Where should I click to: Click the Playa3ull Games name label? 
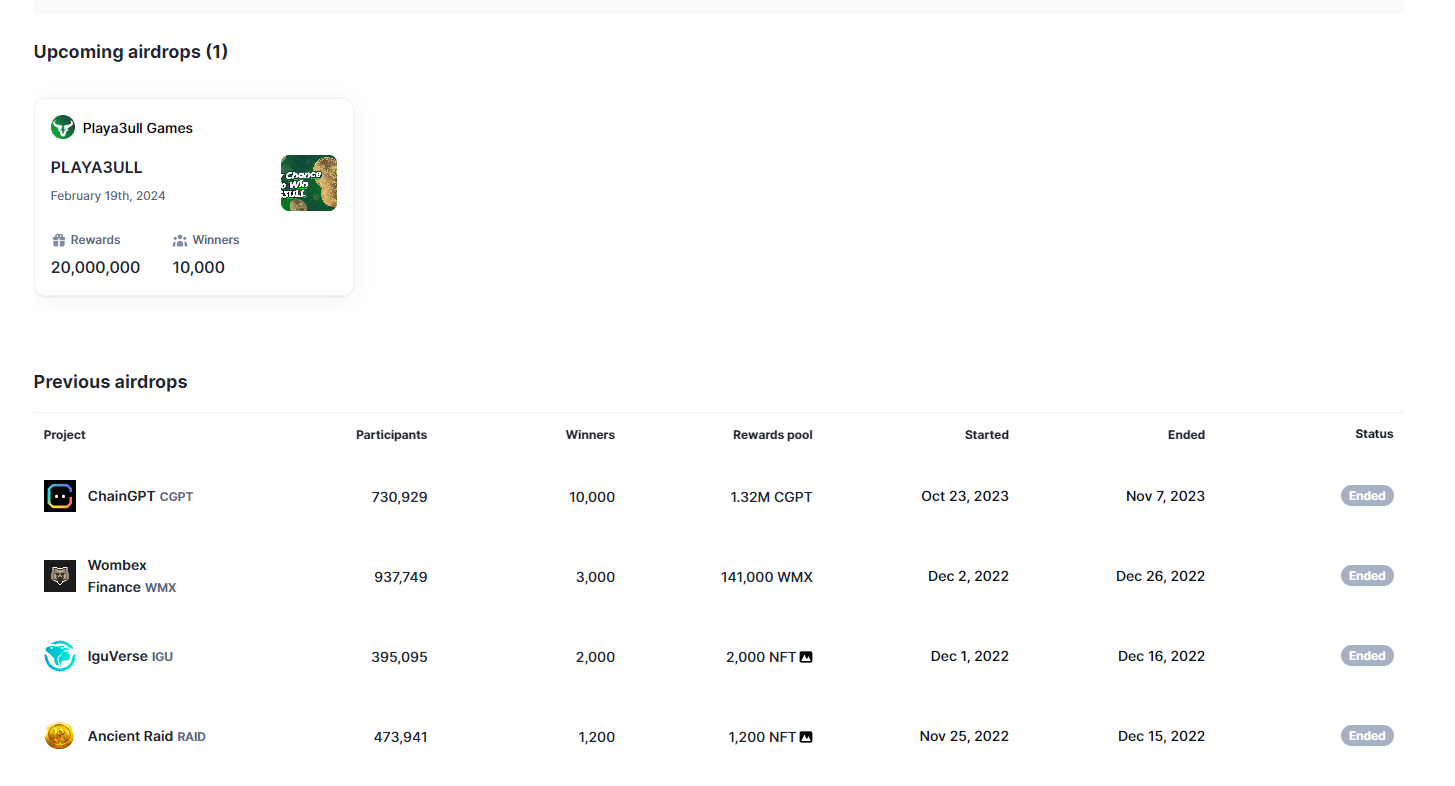pyautogui.click(x=138, y=128)
